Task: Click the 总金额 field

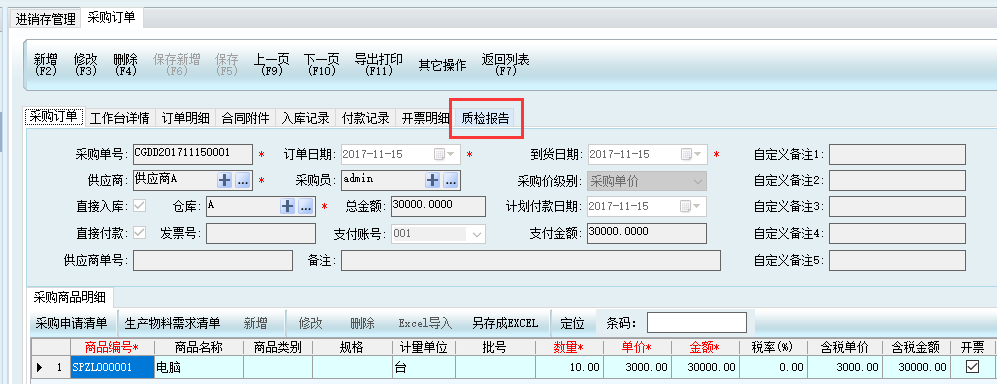Action: coord(438,207)
